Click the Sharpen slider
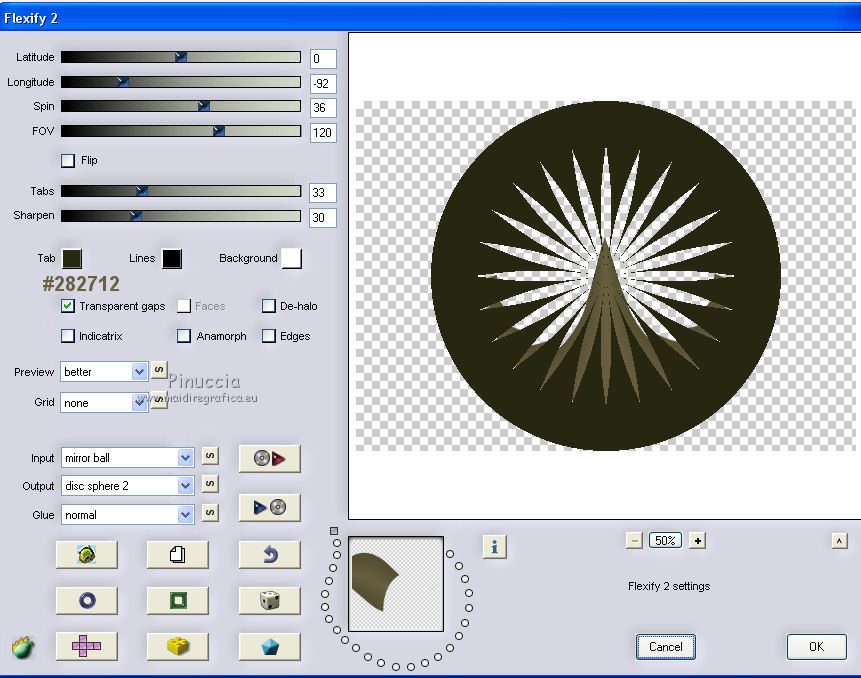This screenshot has width=861, height=678. point(181,216)
